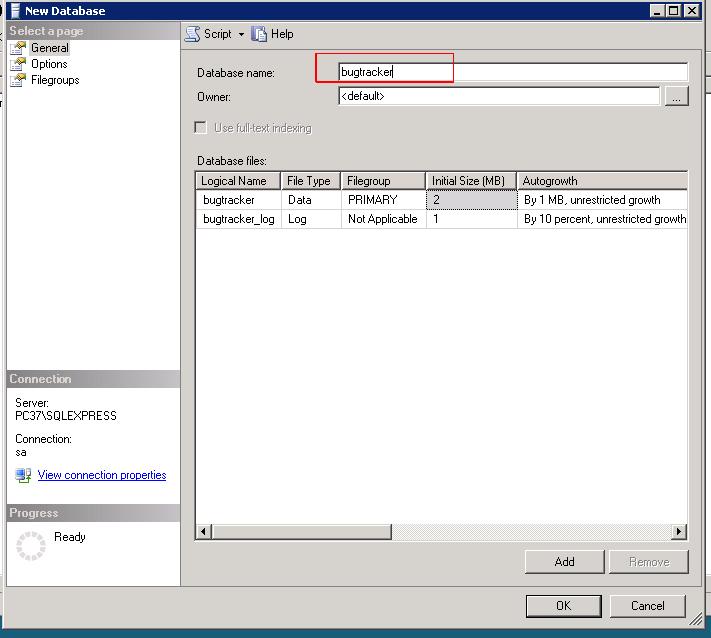Click the server name PC37\SQLEXPRESS text

[66, 416]
